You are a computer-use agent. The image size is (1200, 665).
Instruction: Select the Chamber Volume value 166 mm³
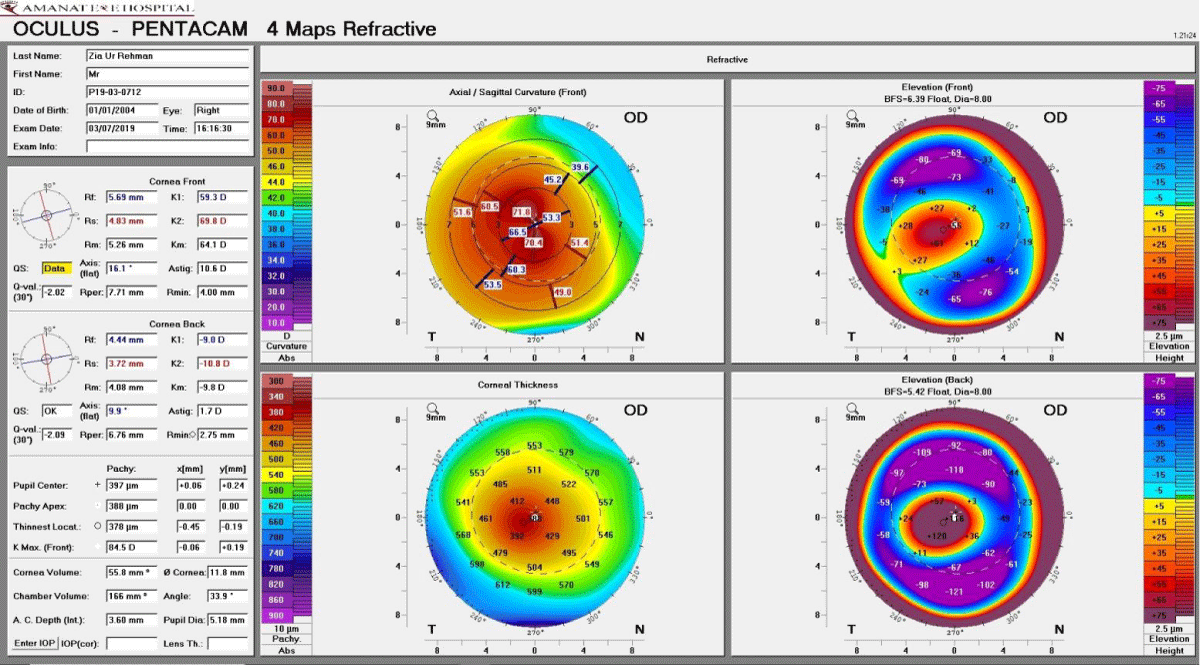131,596
